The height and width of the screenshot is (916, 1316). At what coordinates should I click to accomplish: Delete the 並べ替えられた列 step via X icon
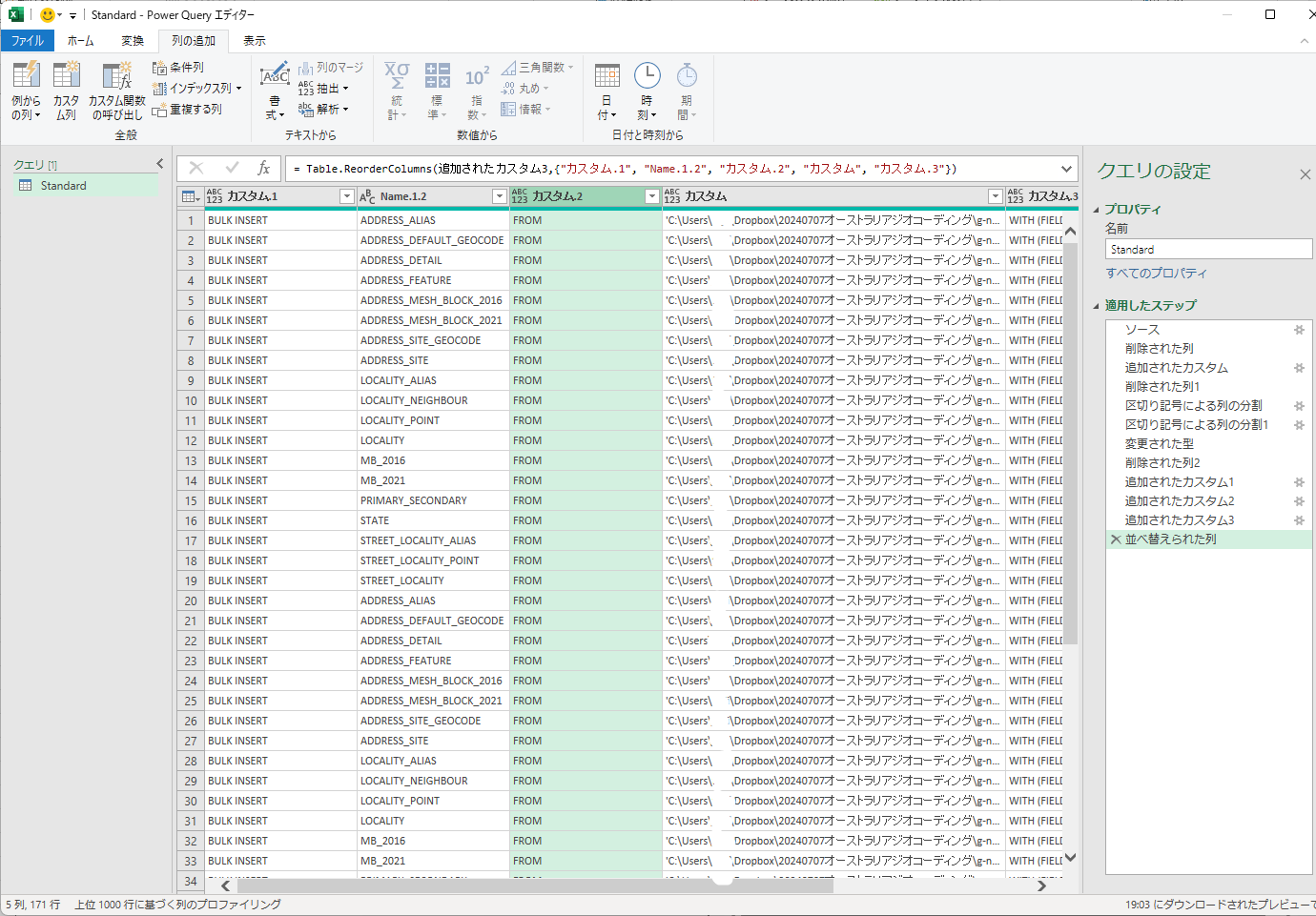point(1115,539)
